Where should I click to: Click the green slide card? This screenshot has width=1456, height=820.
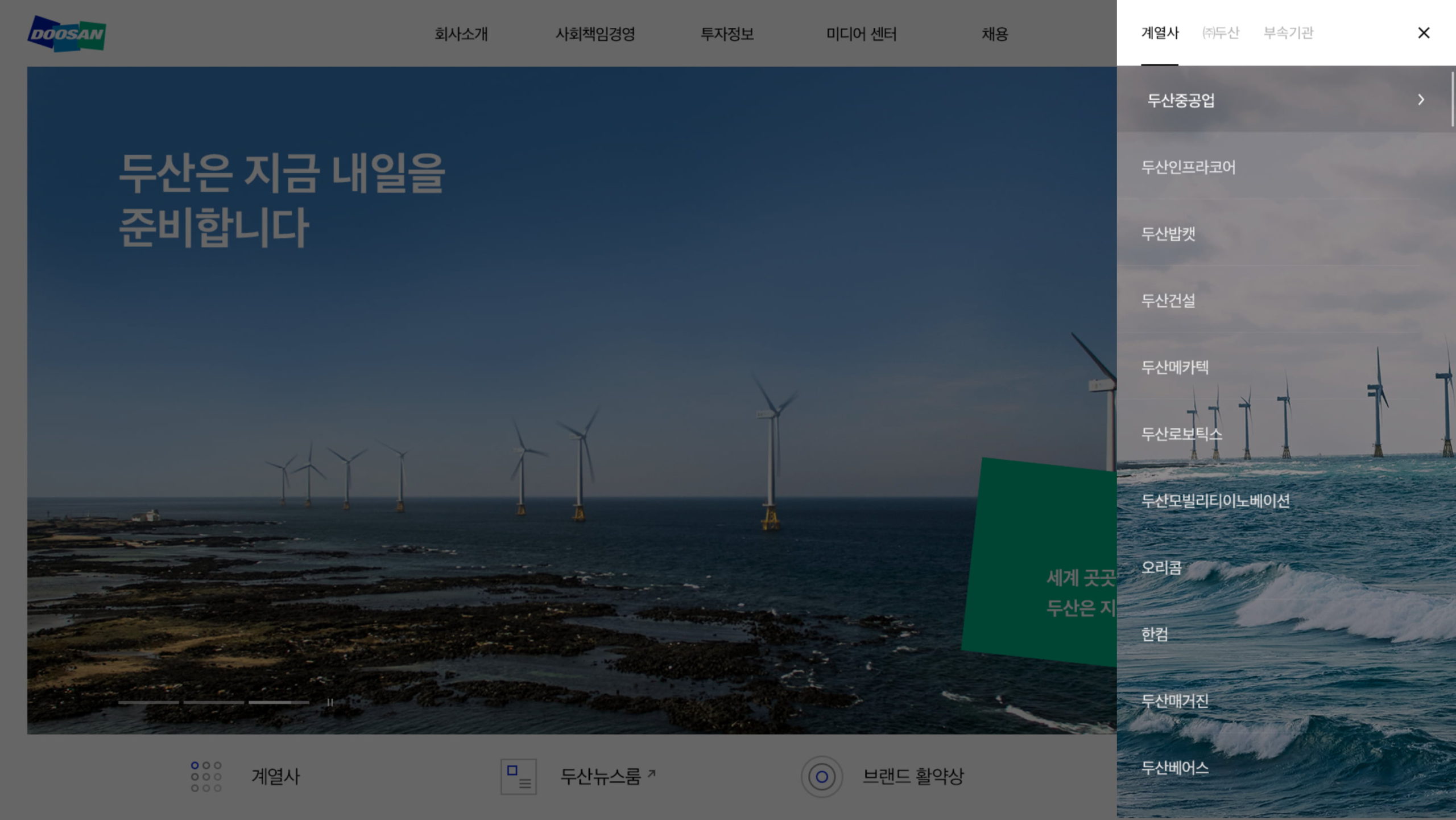coord(1040,562)
